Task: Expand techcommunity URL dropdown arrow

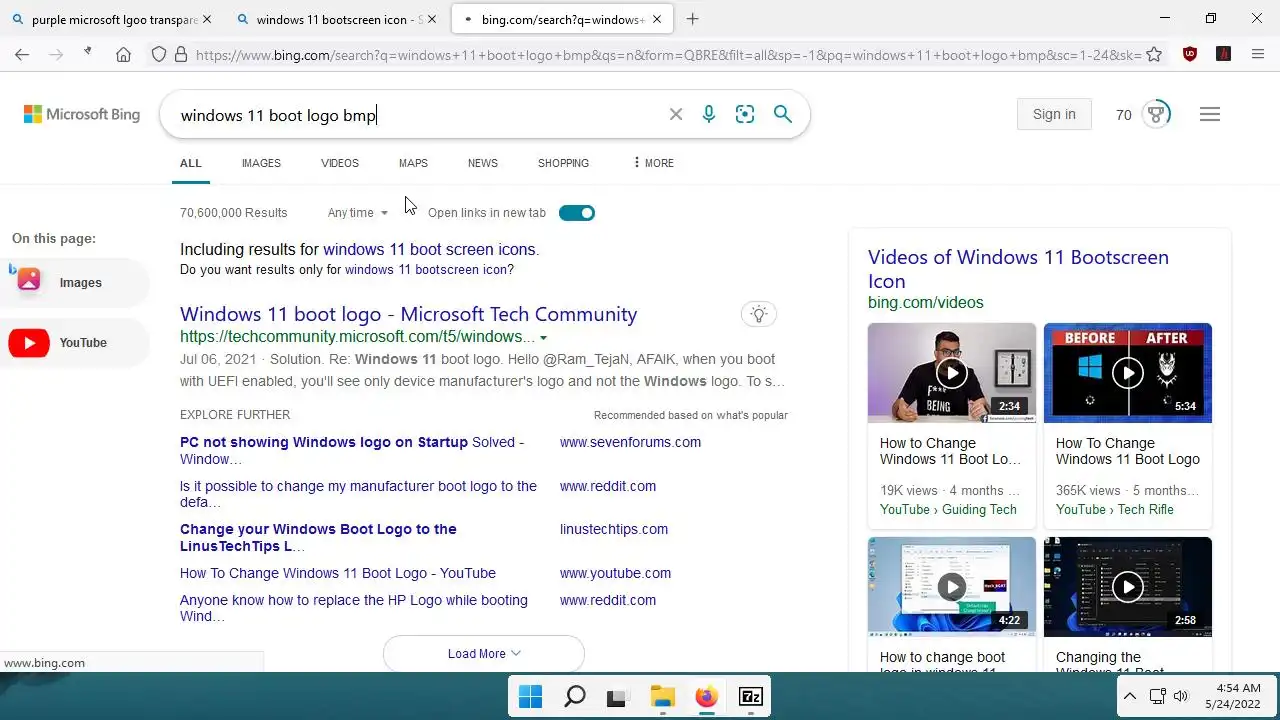Action: (x=543, y=338)
